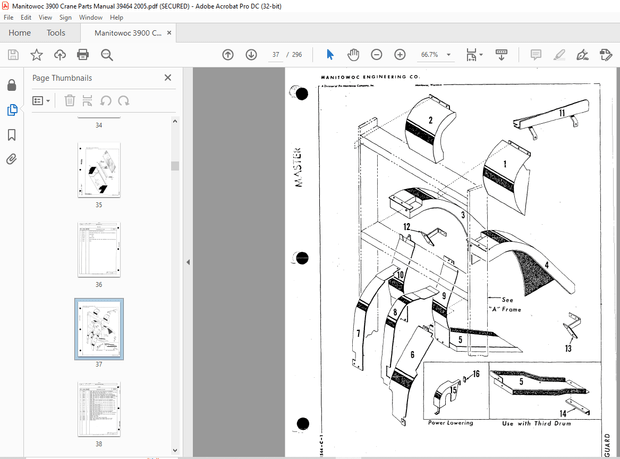This screenshot has width=620, height=459.
Task: Zoom in with the plus button
Action: coord(400,55)
